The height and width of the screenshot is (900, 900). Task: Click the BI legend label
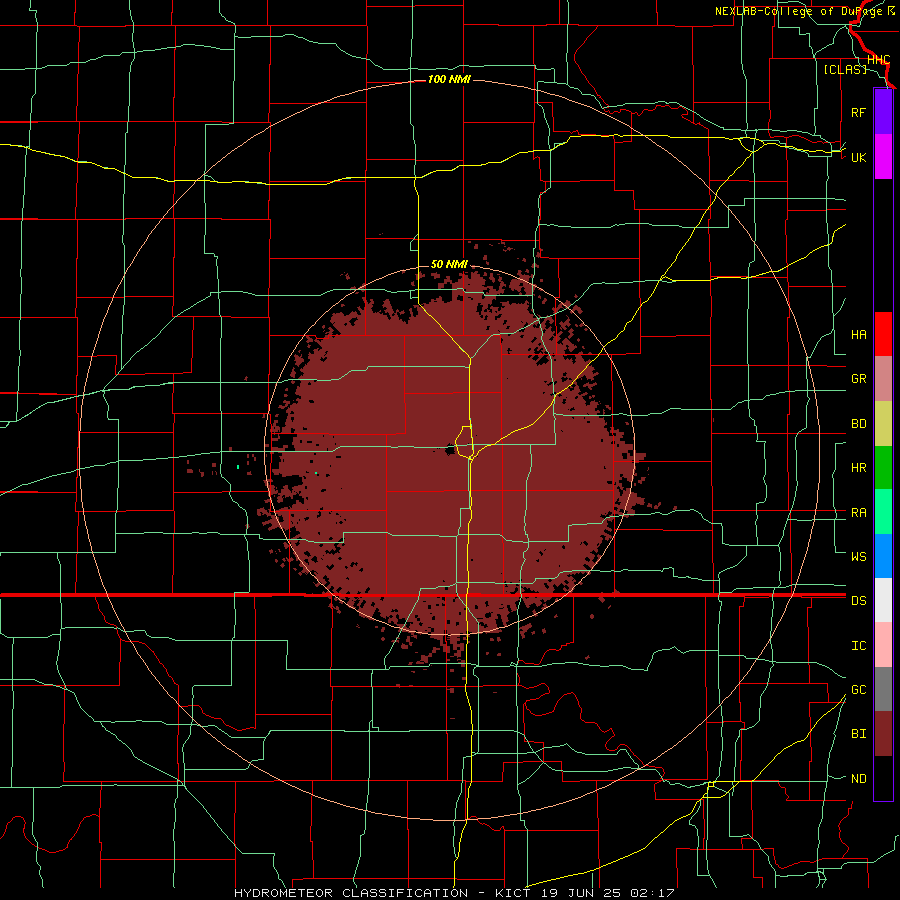(x=858, y=734)
